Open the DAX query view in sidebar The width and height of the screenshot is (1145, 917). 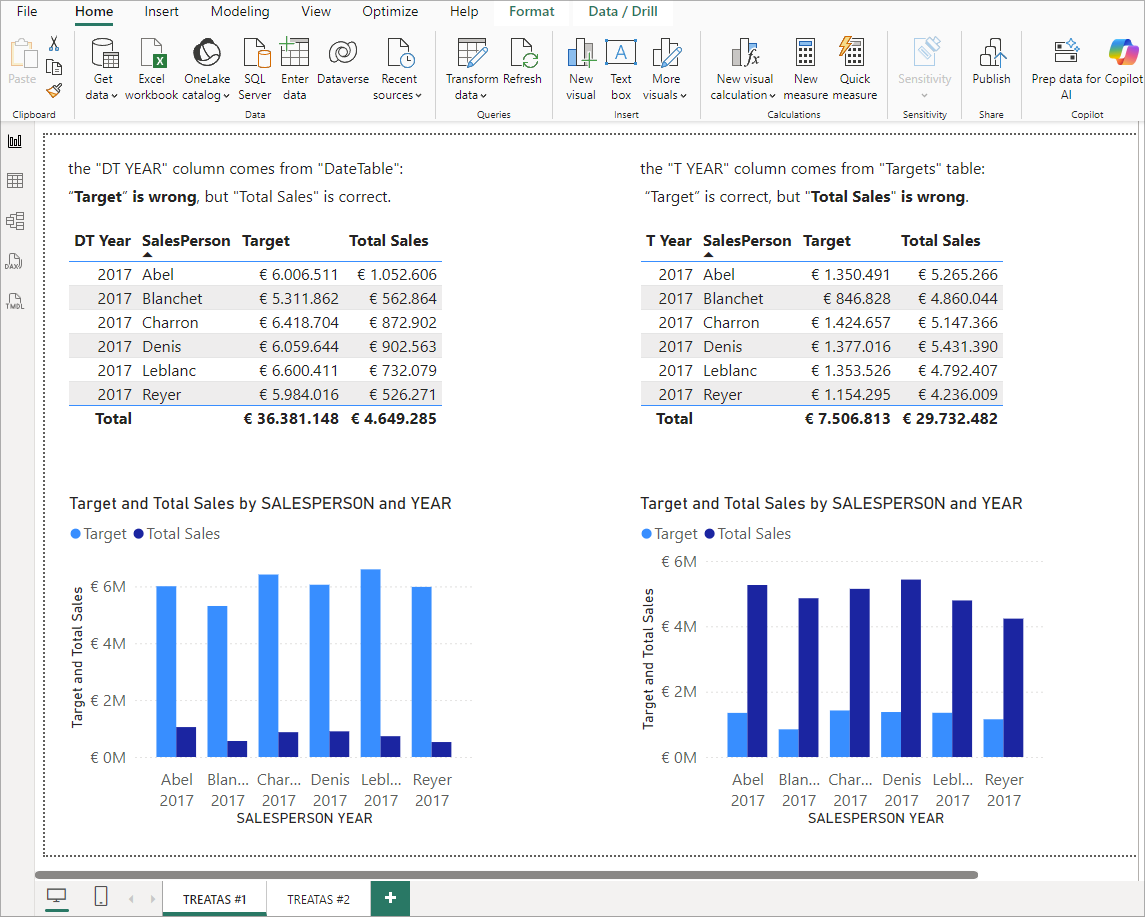click(15, 261)
